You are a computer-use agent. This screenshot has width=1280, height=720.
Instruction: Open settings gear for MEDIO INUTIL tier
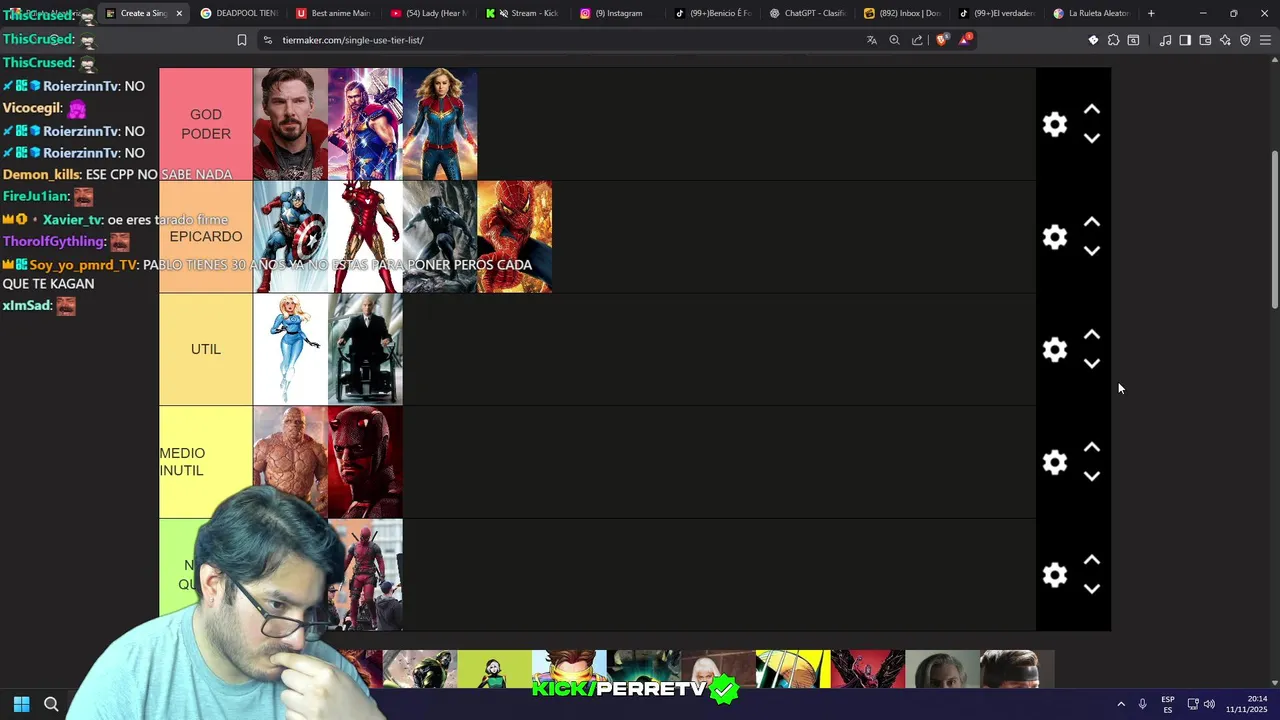pyautogui.click(x=1055, y=462)
